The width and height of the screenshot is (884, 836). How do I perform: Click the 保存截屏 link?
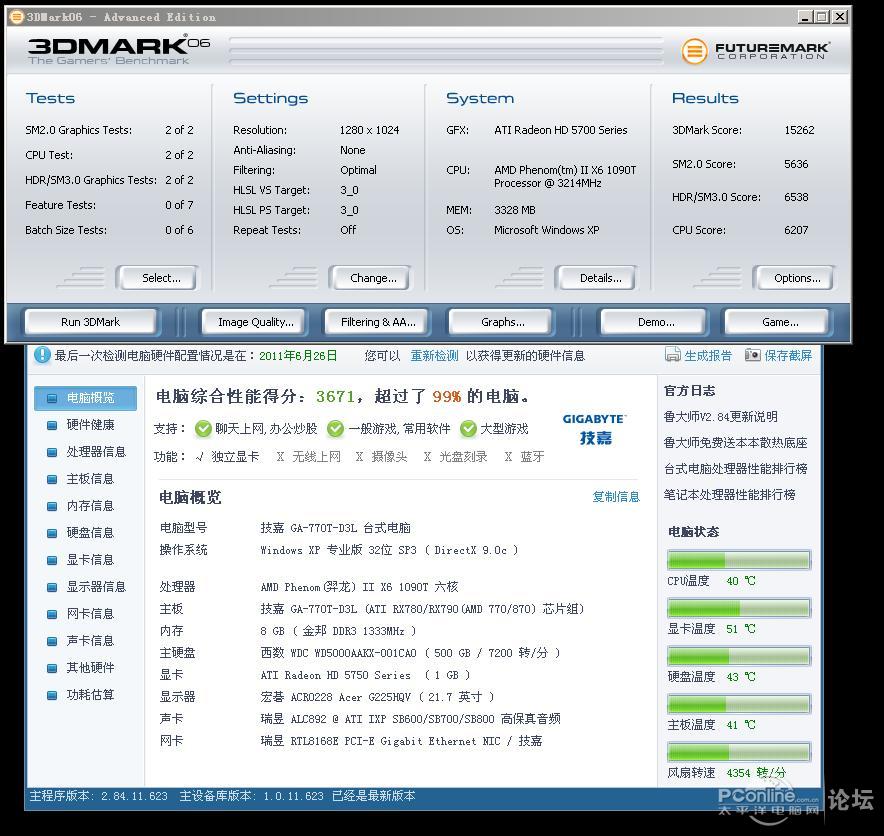point(788,356)
